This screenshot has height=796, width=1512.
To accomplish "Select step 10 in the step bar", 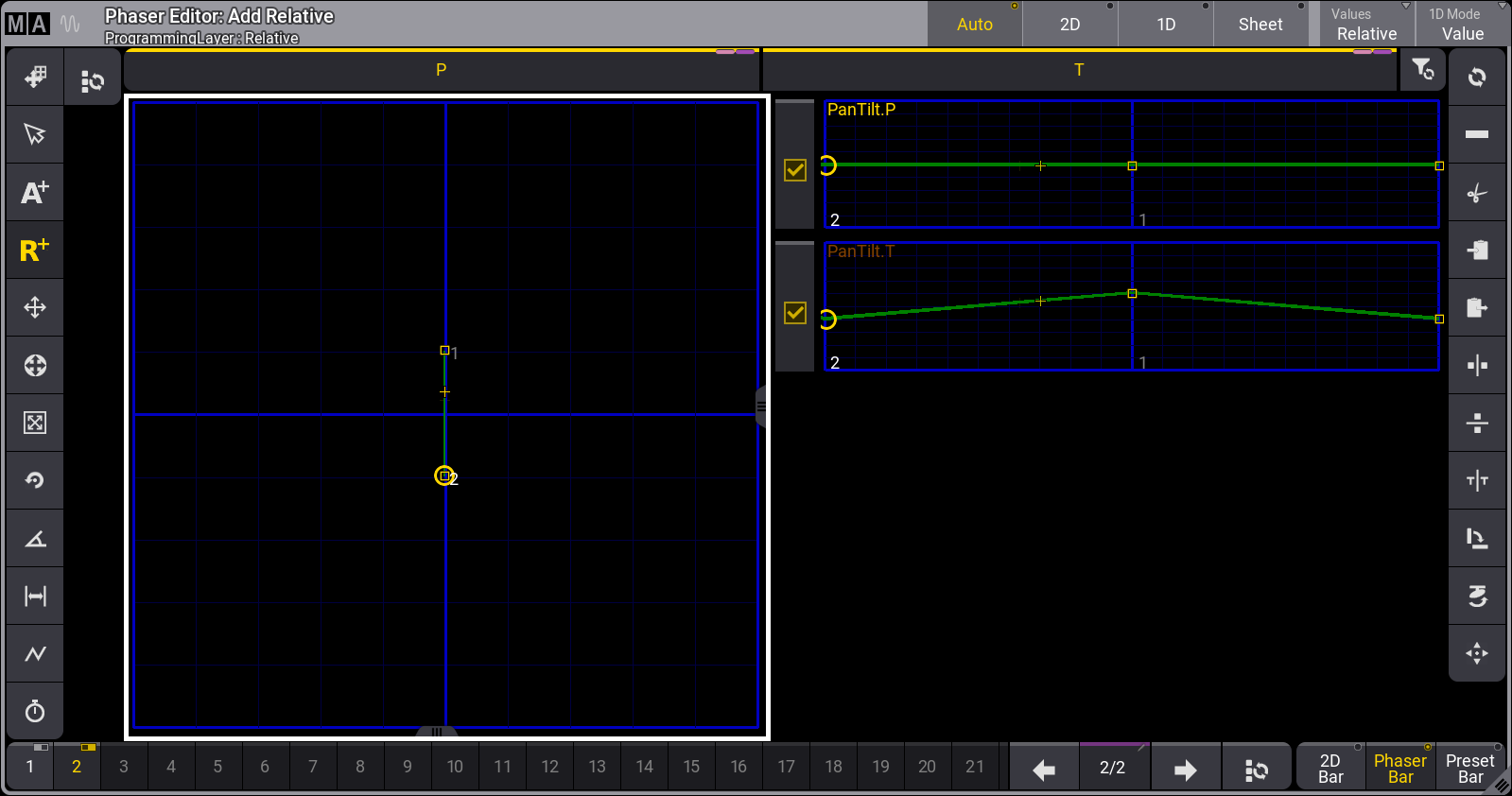I will point(455,767).
